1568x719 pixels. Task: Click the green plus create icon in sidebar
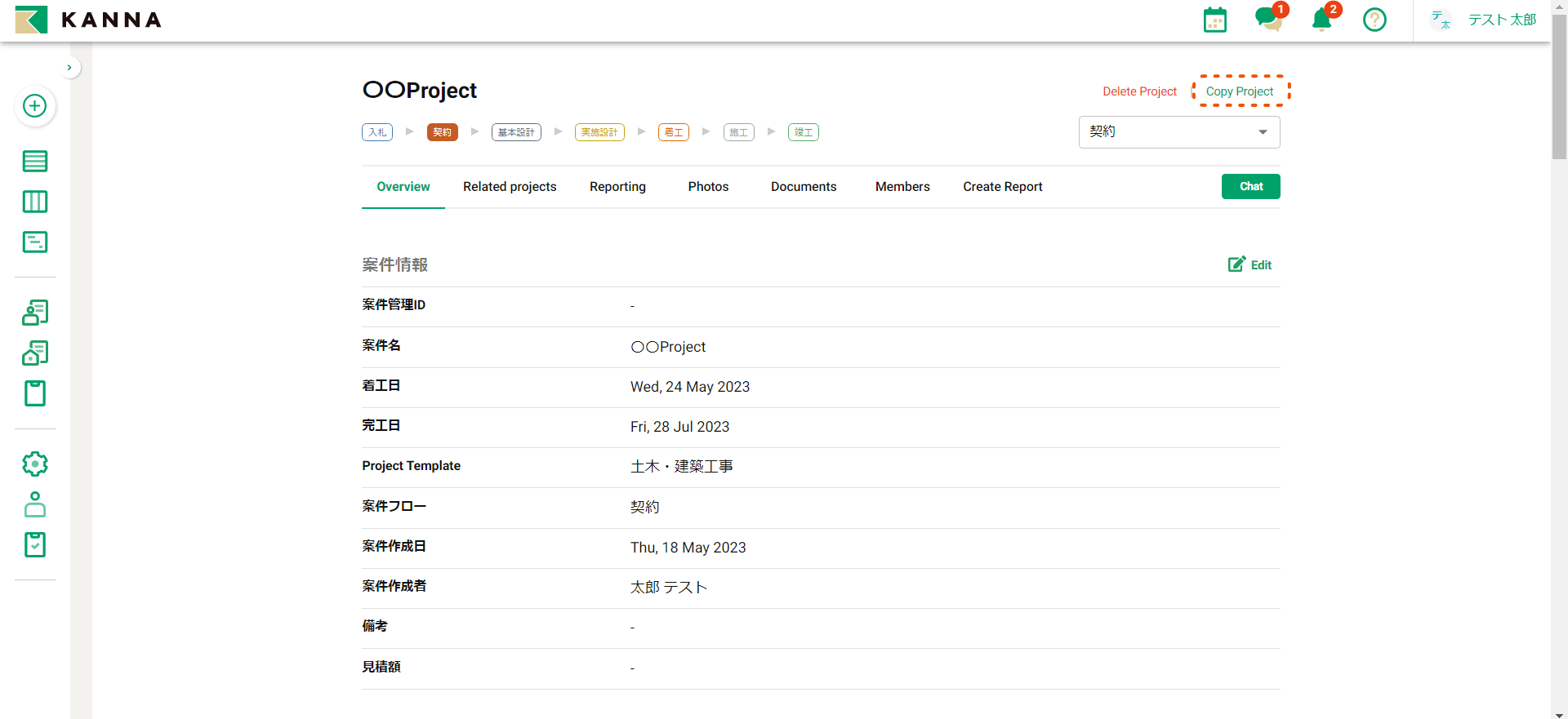point(34,106)
